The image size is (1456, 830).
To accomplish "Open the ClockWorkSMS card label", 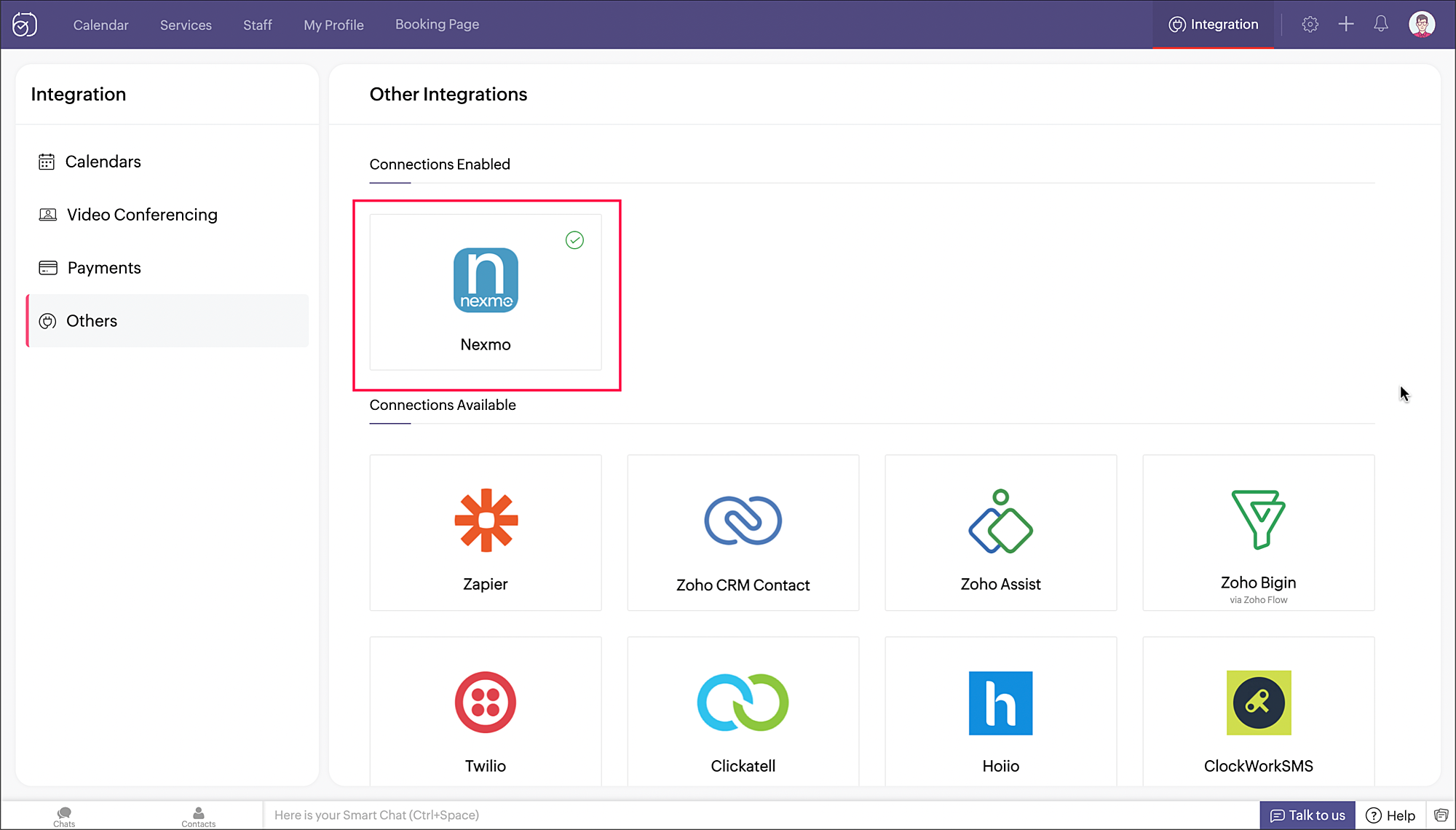I will coord(1258,766).
